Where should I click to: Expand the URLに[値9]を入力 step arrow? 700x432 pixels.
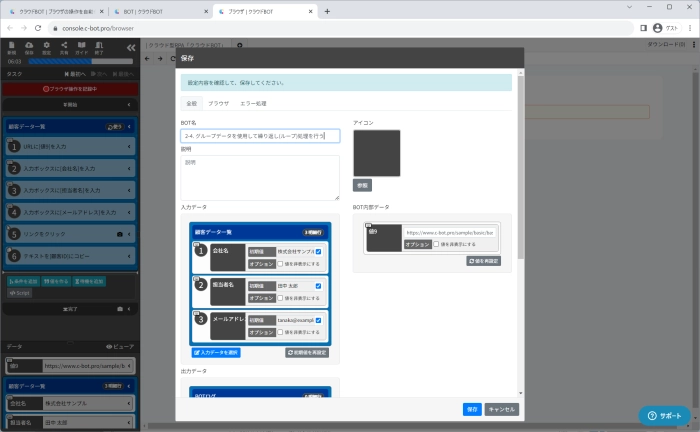click(130, 146)
